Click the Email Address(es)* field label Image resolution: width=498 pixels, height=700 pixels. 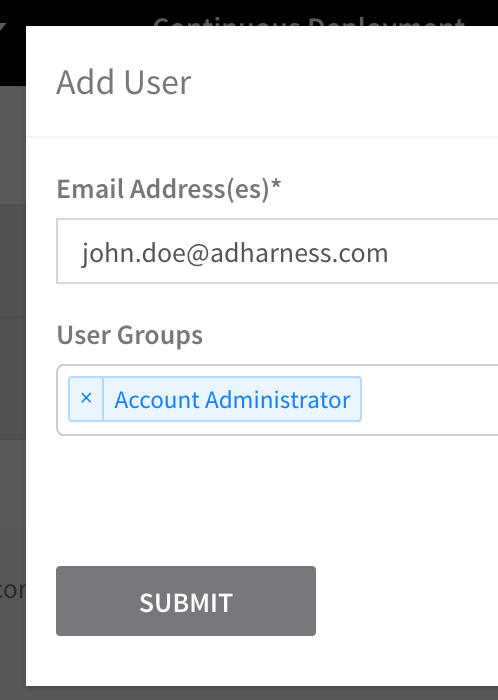point(169,189)
